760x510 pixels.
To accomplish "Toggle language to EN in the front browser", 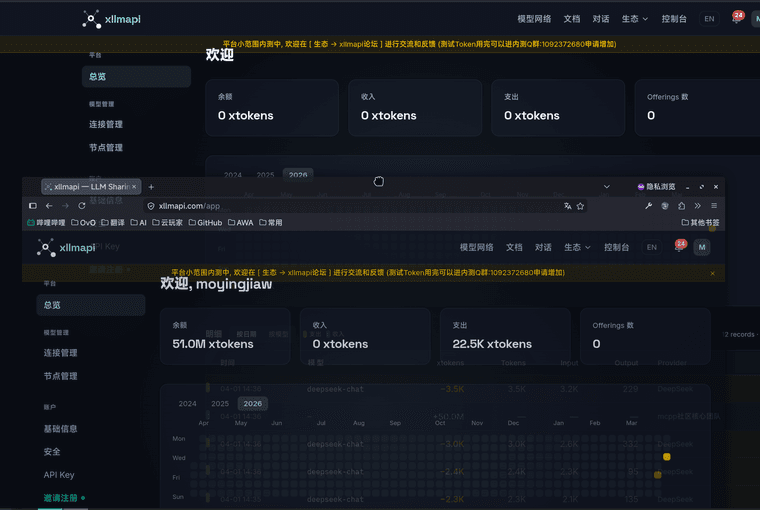I will point(651,247).
